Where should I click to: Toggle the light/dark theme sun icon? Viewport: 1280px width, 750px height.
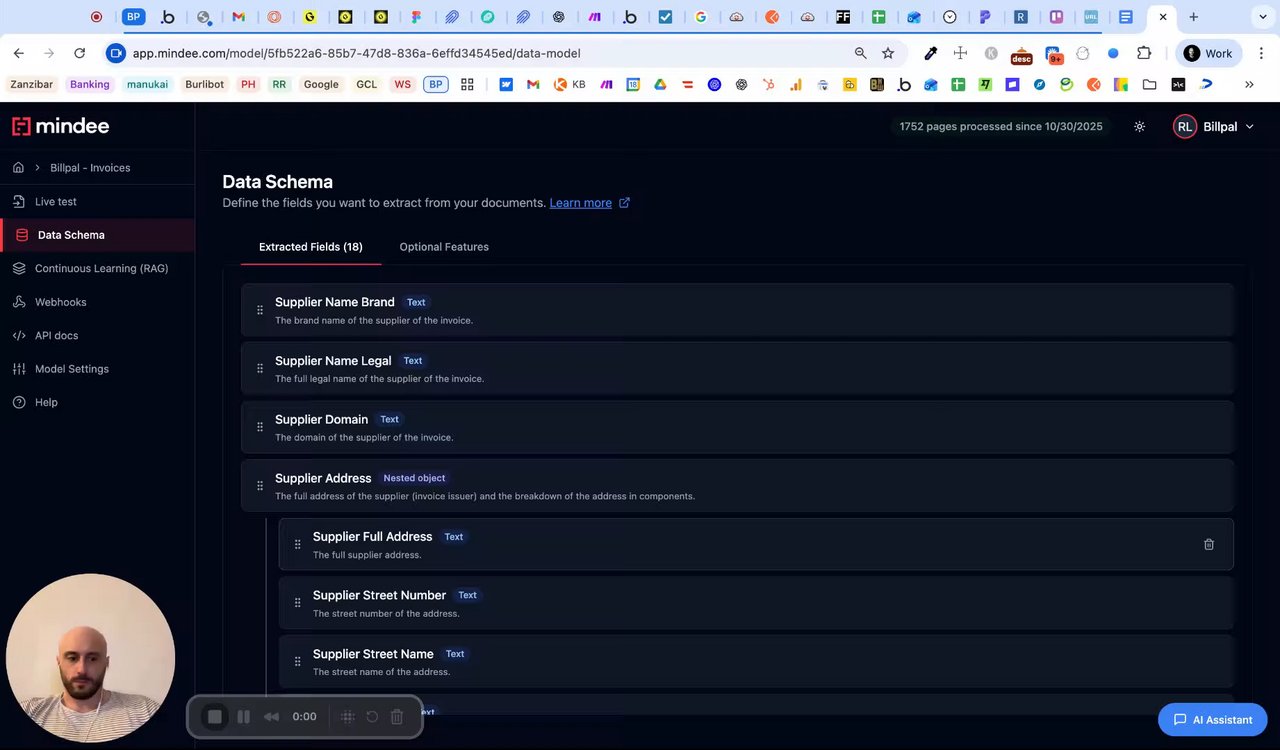click(x=1139, y=127)
